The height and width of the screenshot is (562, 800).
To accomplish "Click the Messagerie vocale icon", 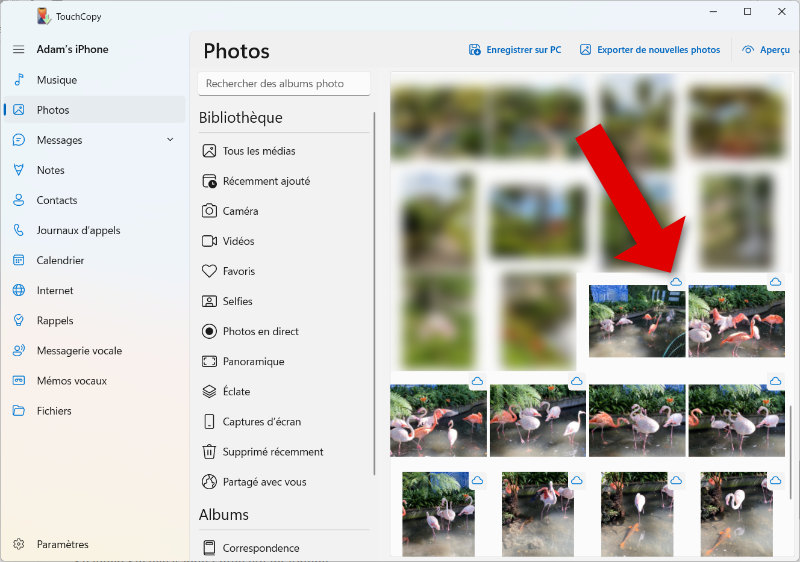I will click(18, 350).
